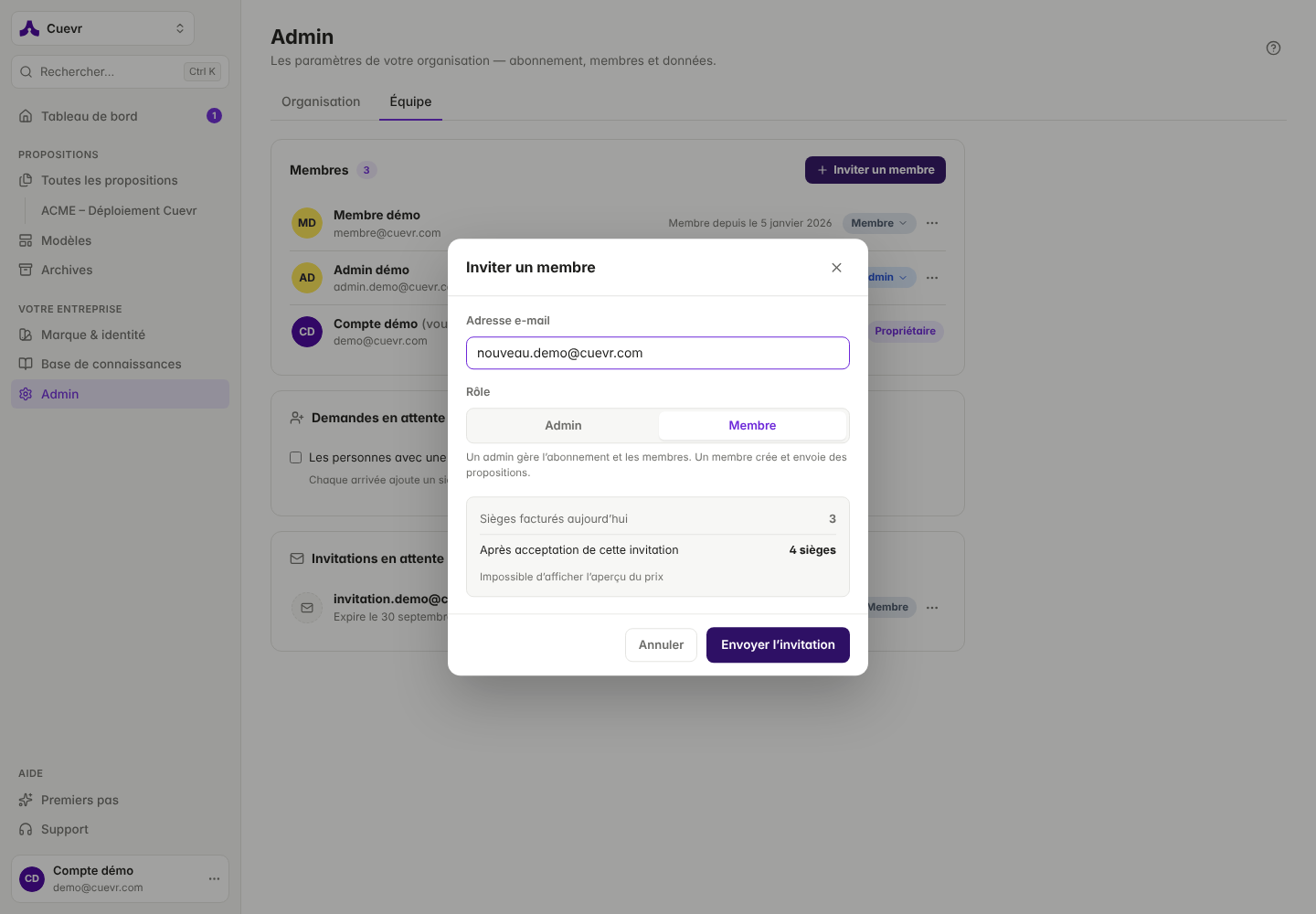Expand the Cuevr workspace switcher
This screenshot has width=1316, height=914.
point(103,28)
